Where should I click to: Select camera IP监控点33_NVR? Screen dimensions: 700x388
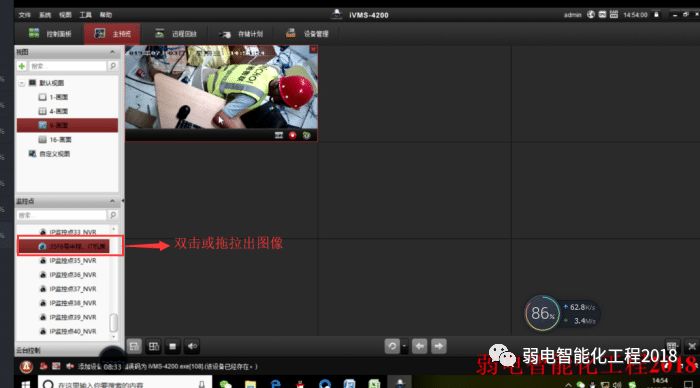click(68, 232)
